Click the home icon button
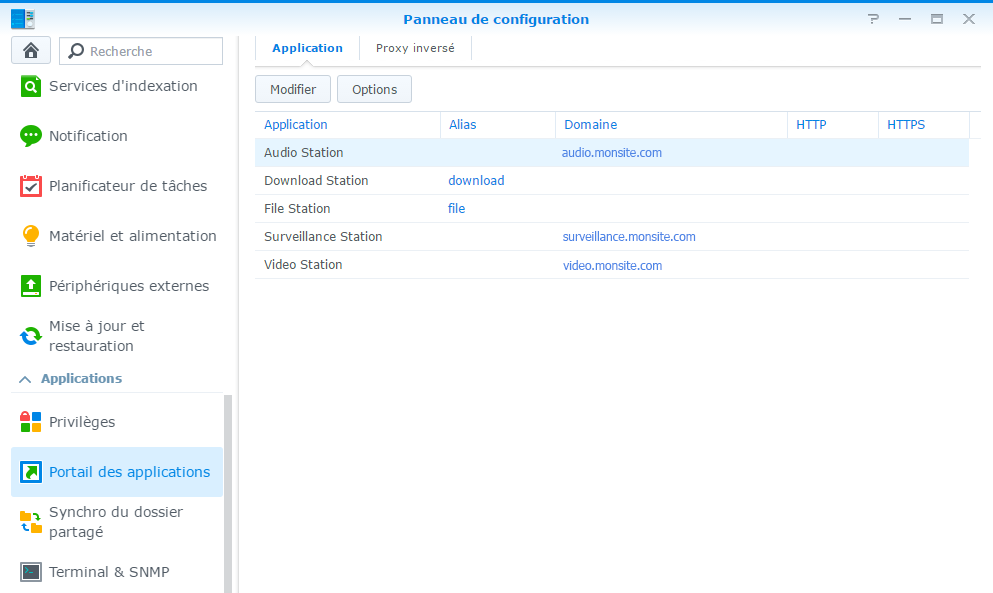 coord(30,51)
